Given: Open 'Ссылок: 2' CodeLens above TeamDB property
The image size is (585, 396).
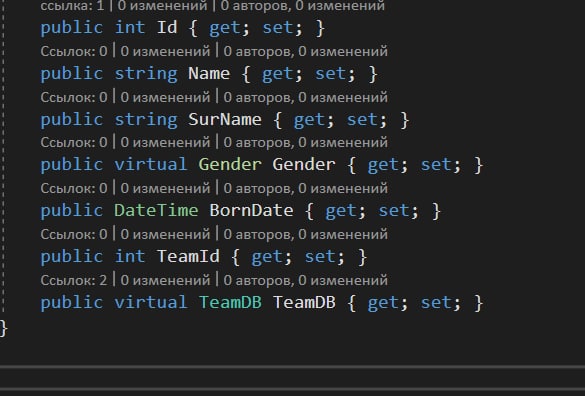Looking at the screenshot, I should pos(74,280).
